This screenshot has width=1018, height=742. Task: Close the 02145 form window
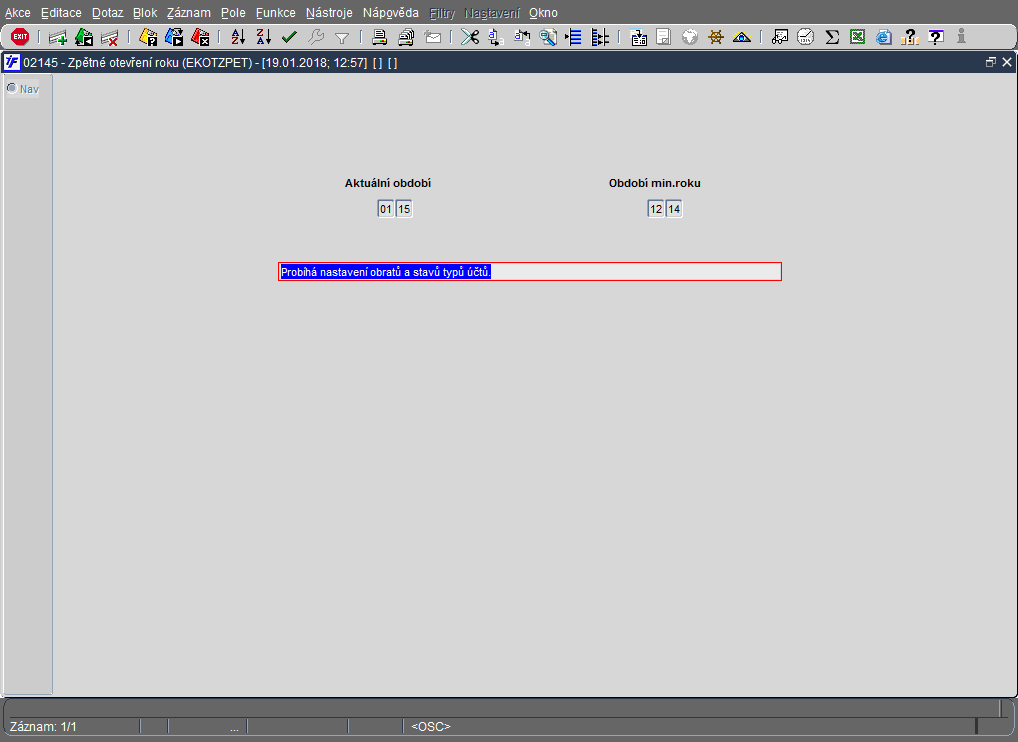[x=1007, y=62]
